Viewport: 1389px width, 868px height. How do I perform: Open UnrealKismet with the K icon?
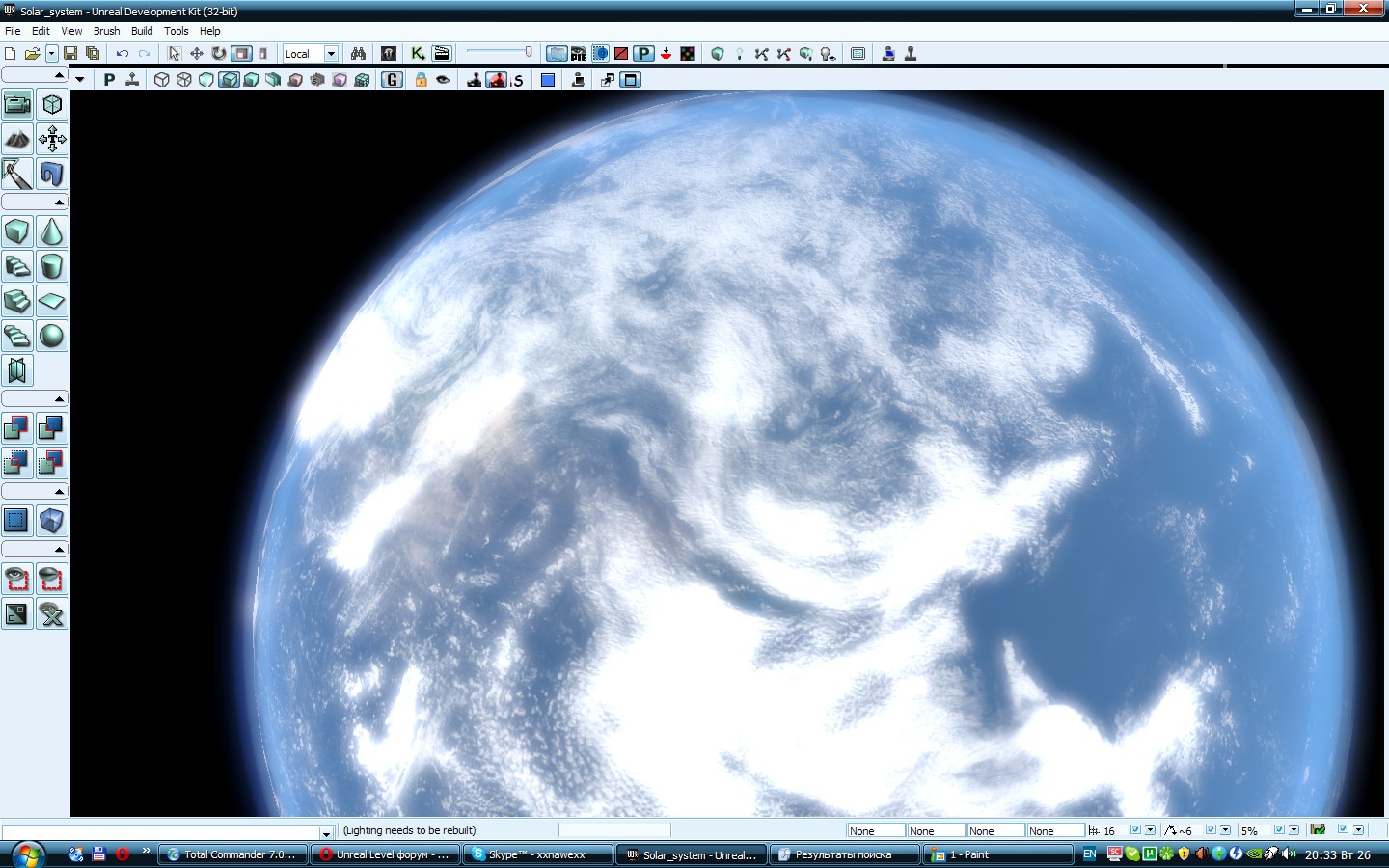(x=418, y=54)
